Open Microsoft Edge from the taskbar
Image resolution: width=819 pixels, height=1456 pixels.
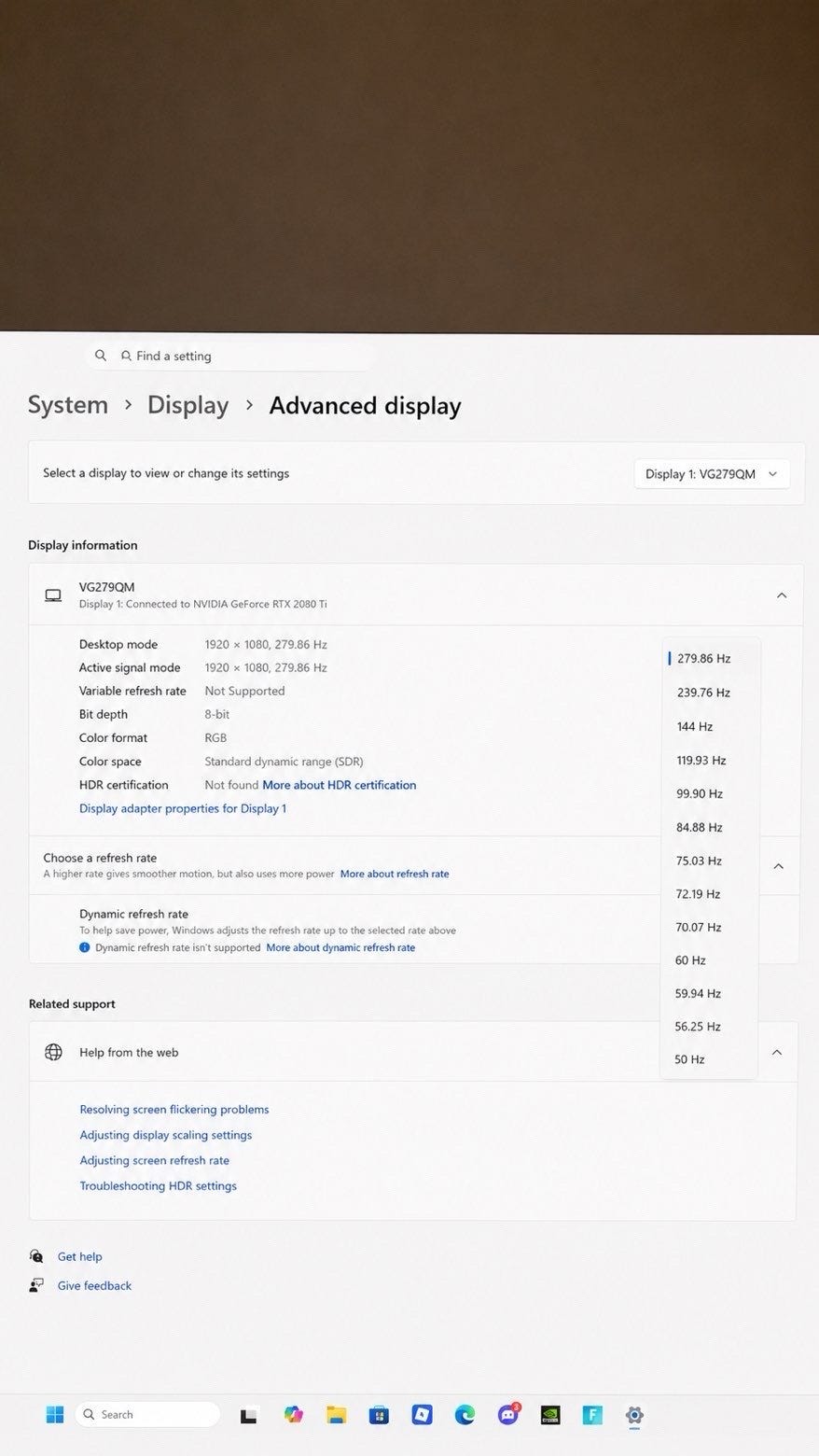pos(465,1415)
